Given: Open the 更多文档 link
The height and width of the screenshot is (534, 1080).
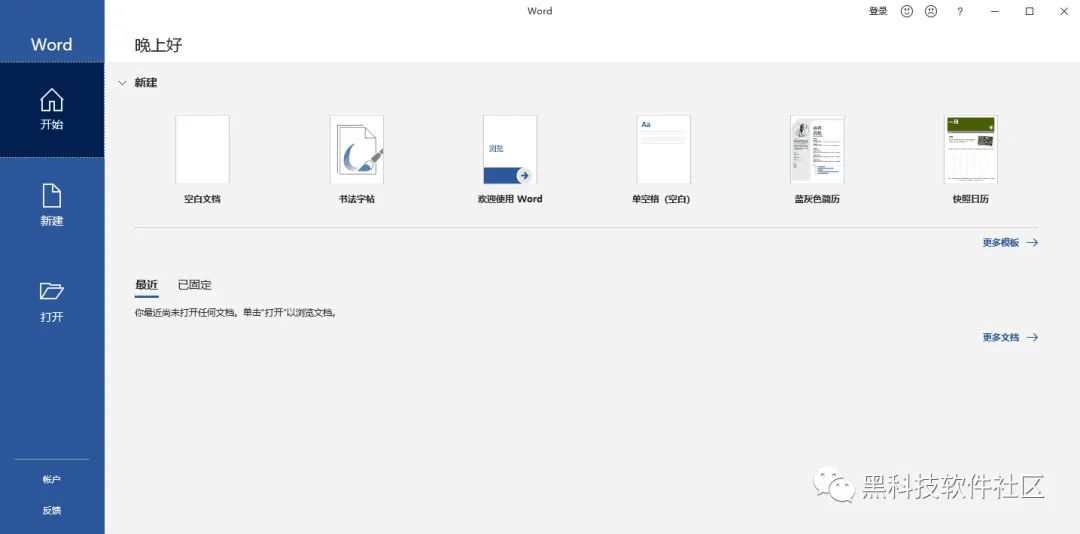Looking at the screenshot, I should (1010, 338).
